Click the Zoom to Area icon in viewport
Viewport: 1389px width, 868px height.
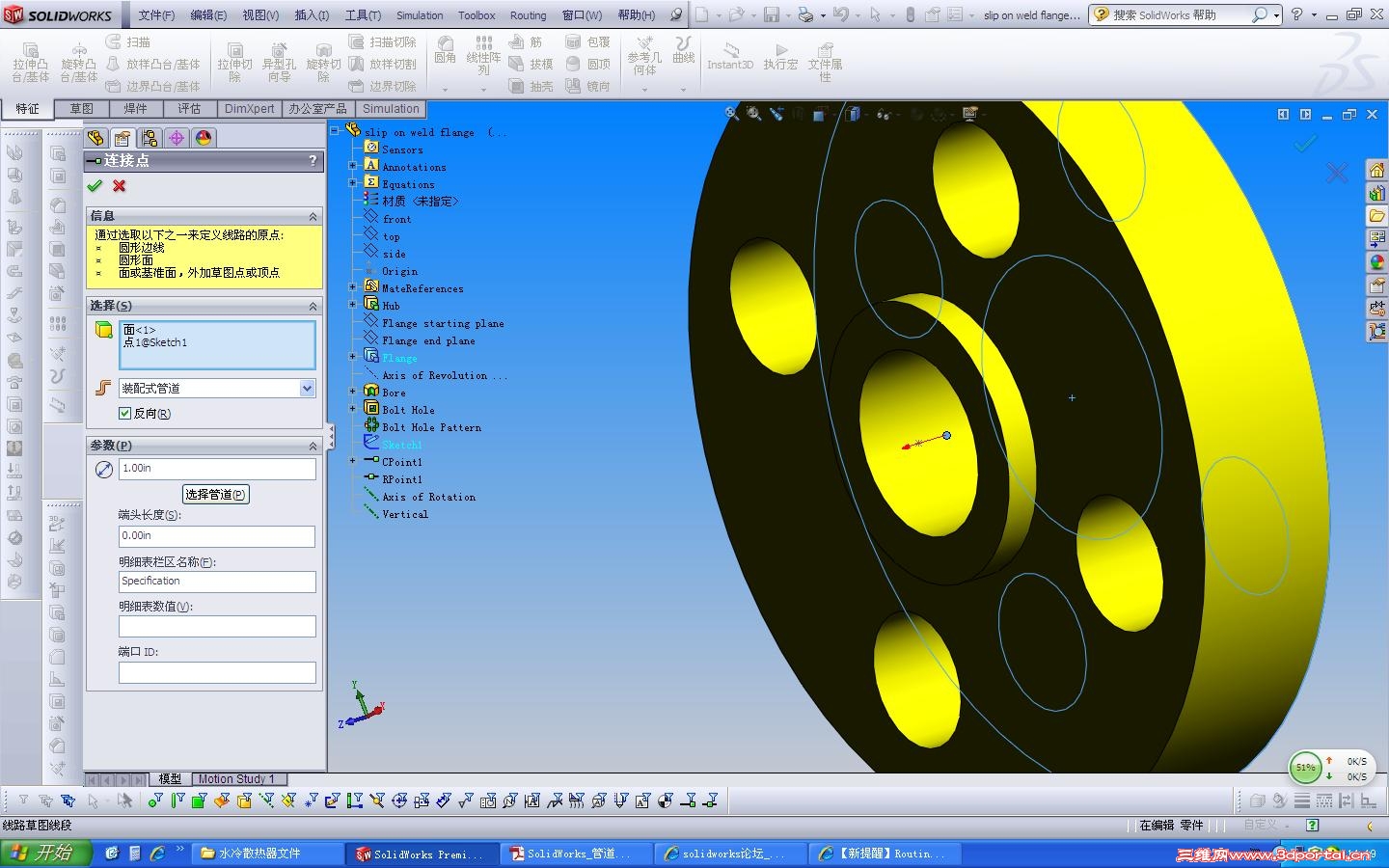point(754,114)
